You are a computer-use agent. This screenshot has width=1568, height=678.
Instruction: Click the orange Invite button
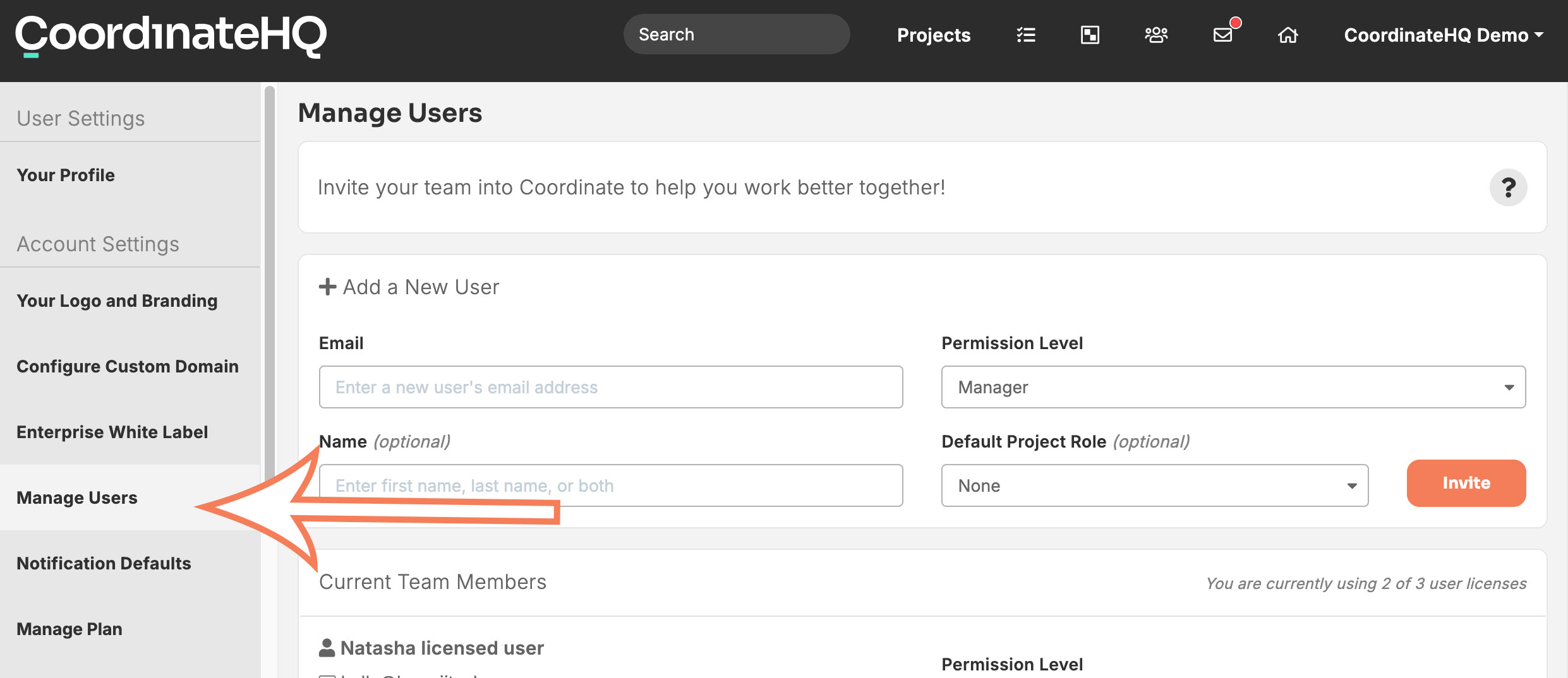click(1466, 483)
